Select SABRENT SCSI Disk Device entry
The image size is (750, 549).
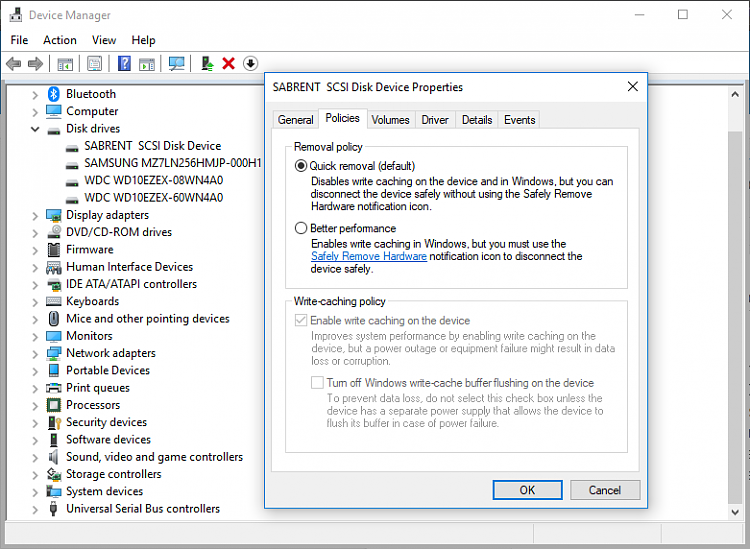point(153,146)
